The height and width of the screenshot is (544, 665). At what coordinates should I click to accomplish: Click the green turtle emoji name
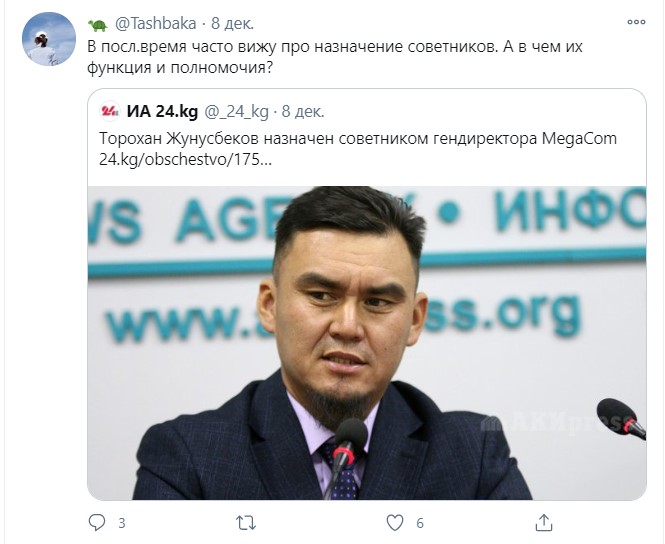[x=98, y=25]
